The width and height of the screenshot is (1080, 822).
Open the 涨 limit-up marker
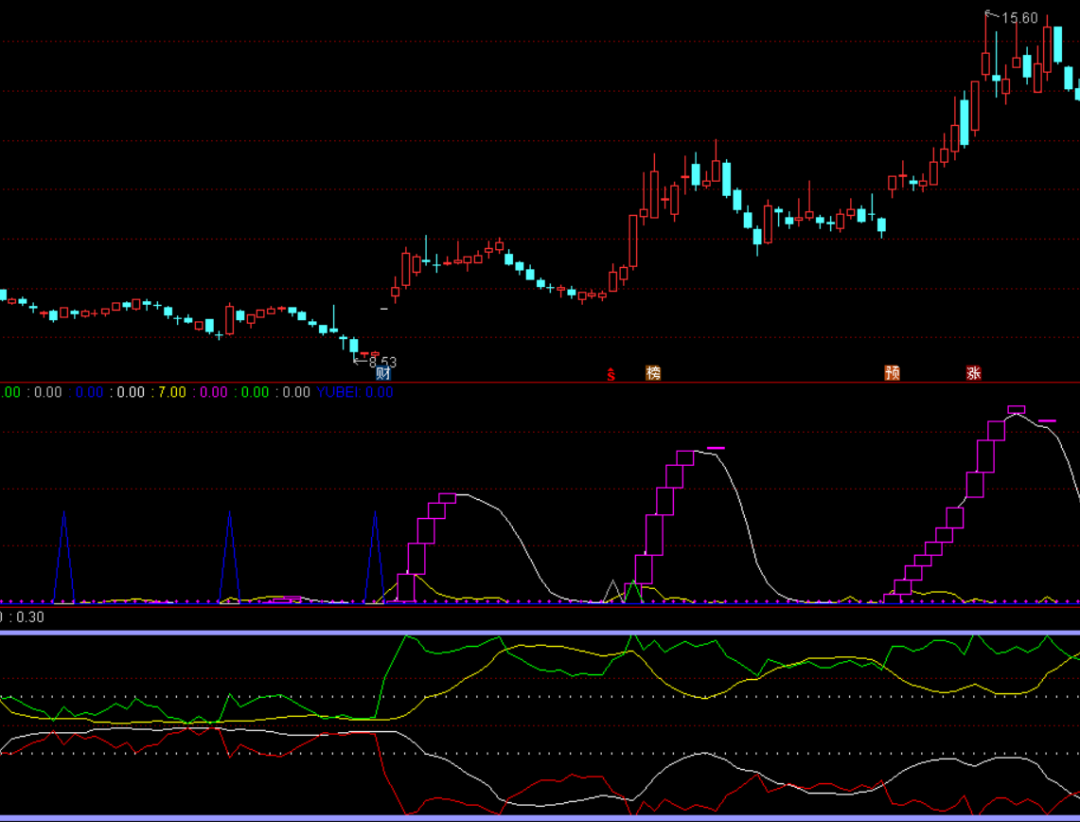coord(973,373)
